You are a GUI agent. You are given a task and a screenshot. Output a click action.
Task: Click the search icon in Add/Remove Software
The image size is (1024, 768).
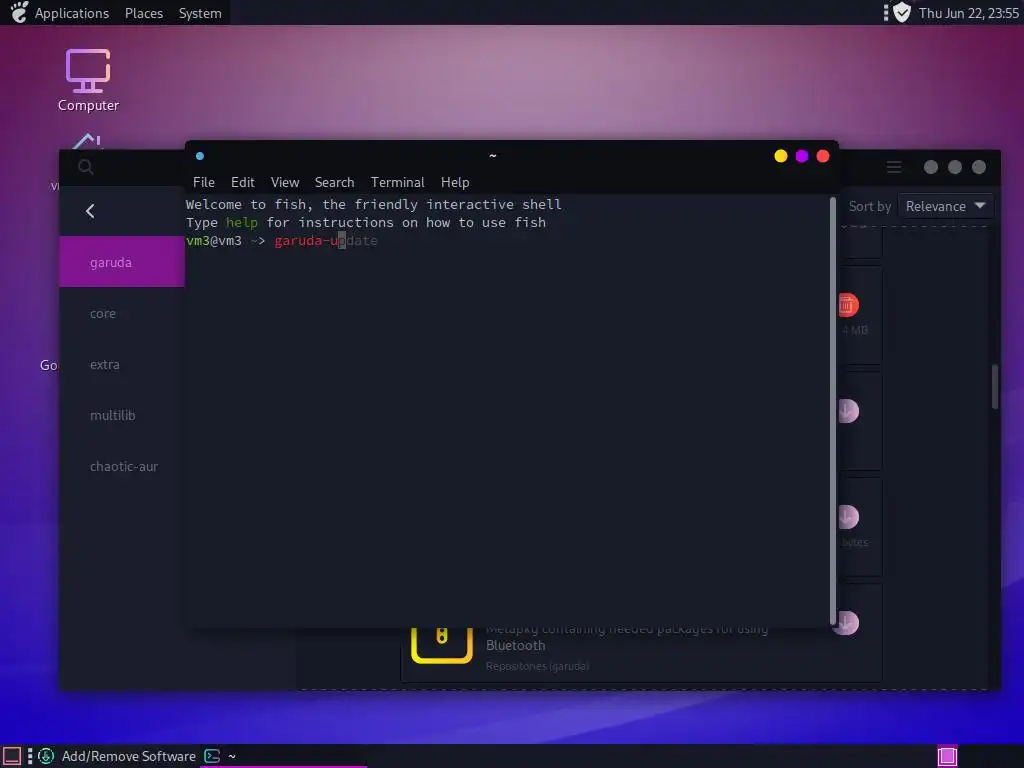click(x=86, y=167)
